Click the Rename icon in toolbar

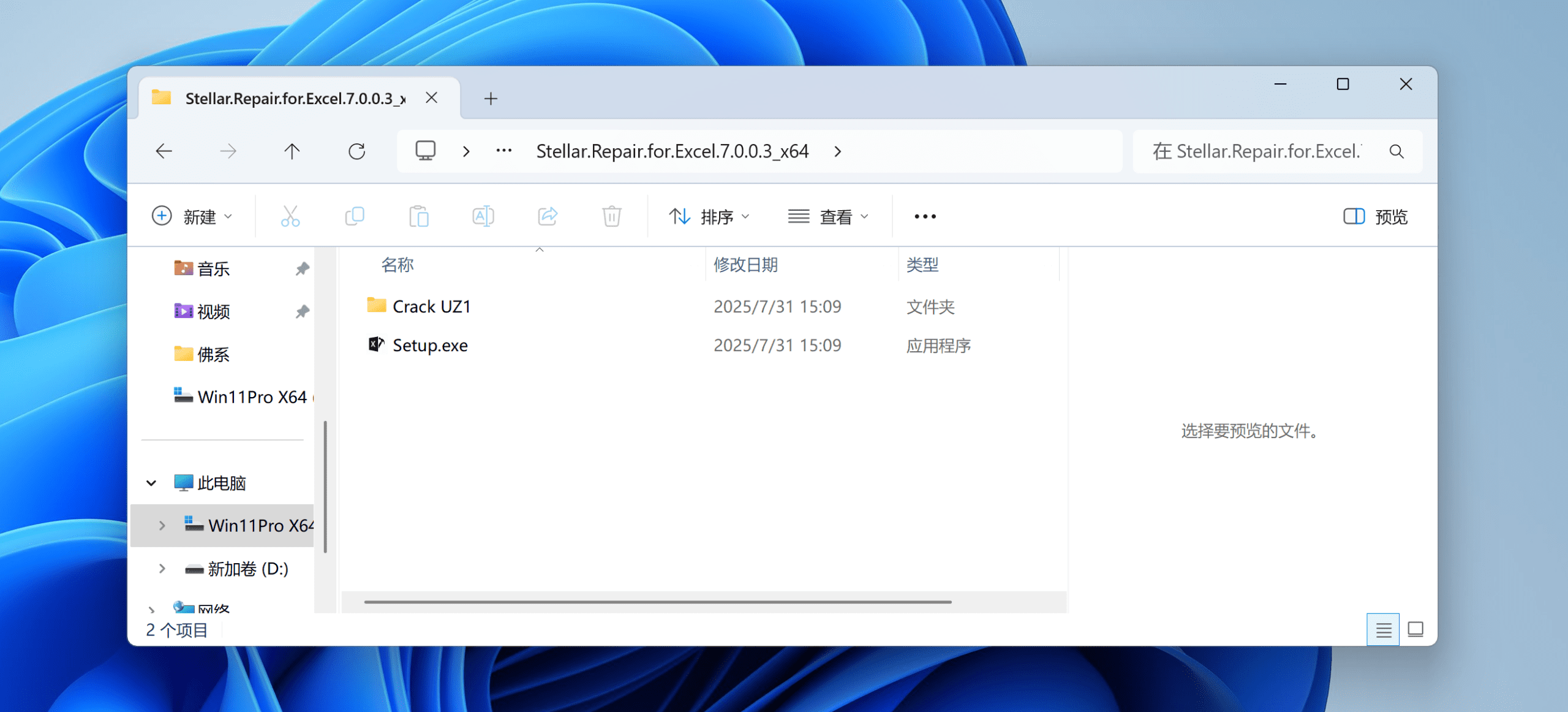pos(483,216)
